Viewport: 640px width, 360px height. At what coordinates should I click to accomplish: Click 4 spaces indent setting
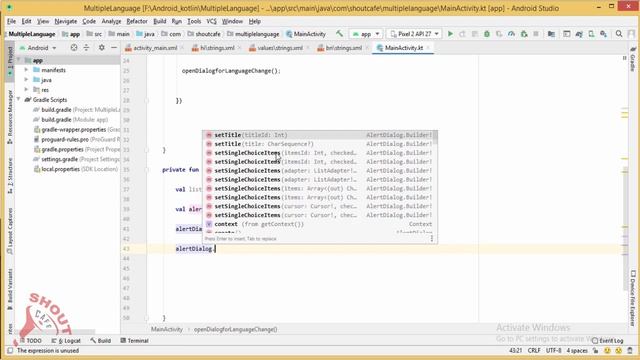click(577, 351)
